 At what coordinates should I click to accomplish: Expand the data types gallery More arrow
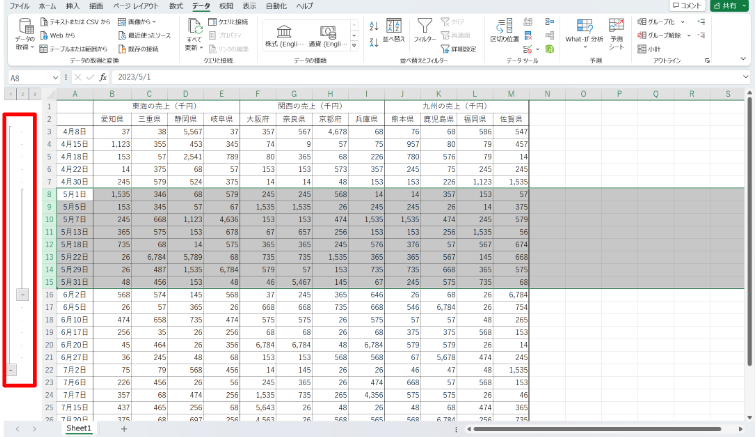tap(354, 46)
